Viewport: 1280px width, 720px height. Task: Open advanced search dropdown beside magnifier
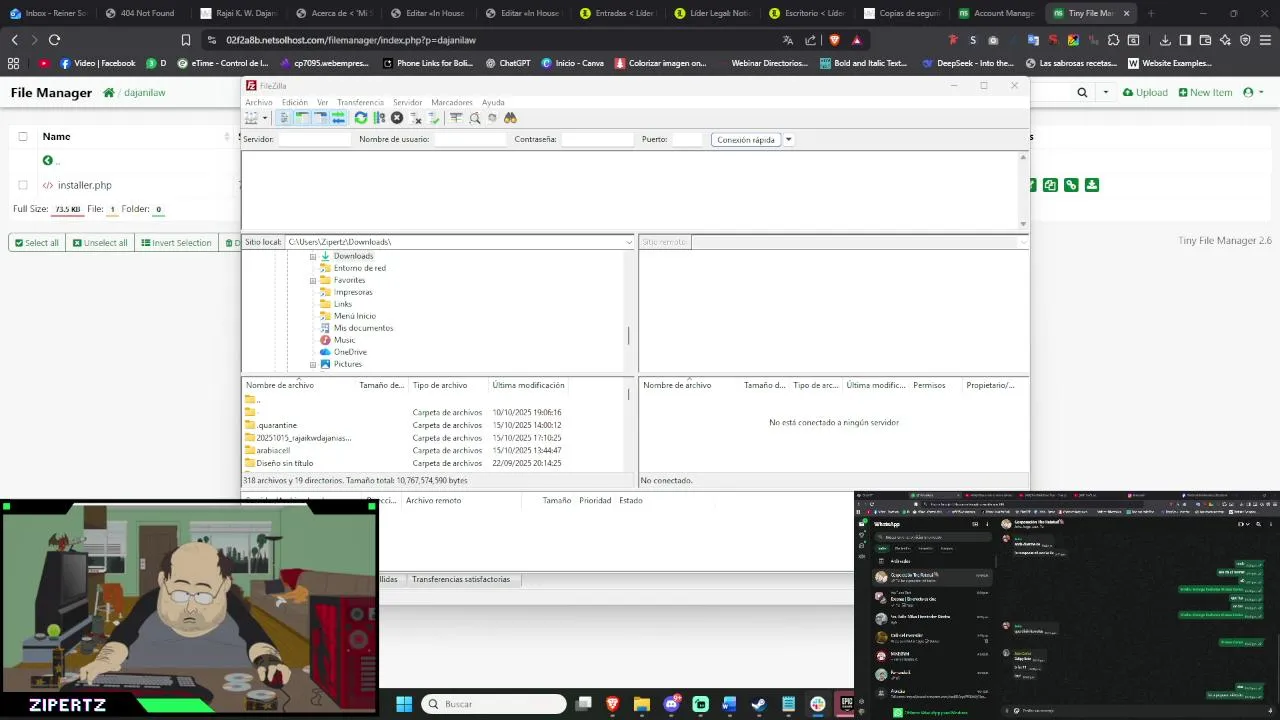(1105, 93)
